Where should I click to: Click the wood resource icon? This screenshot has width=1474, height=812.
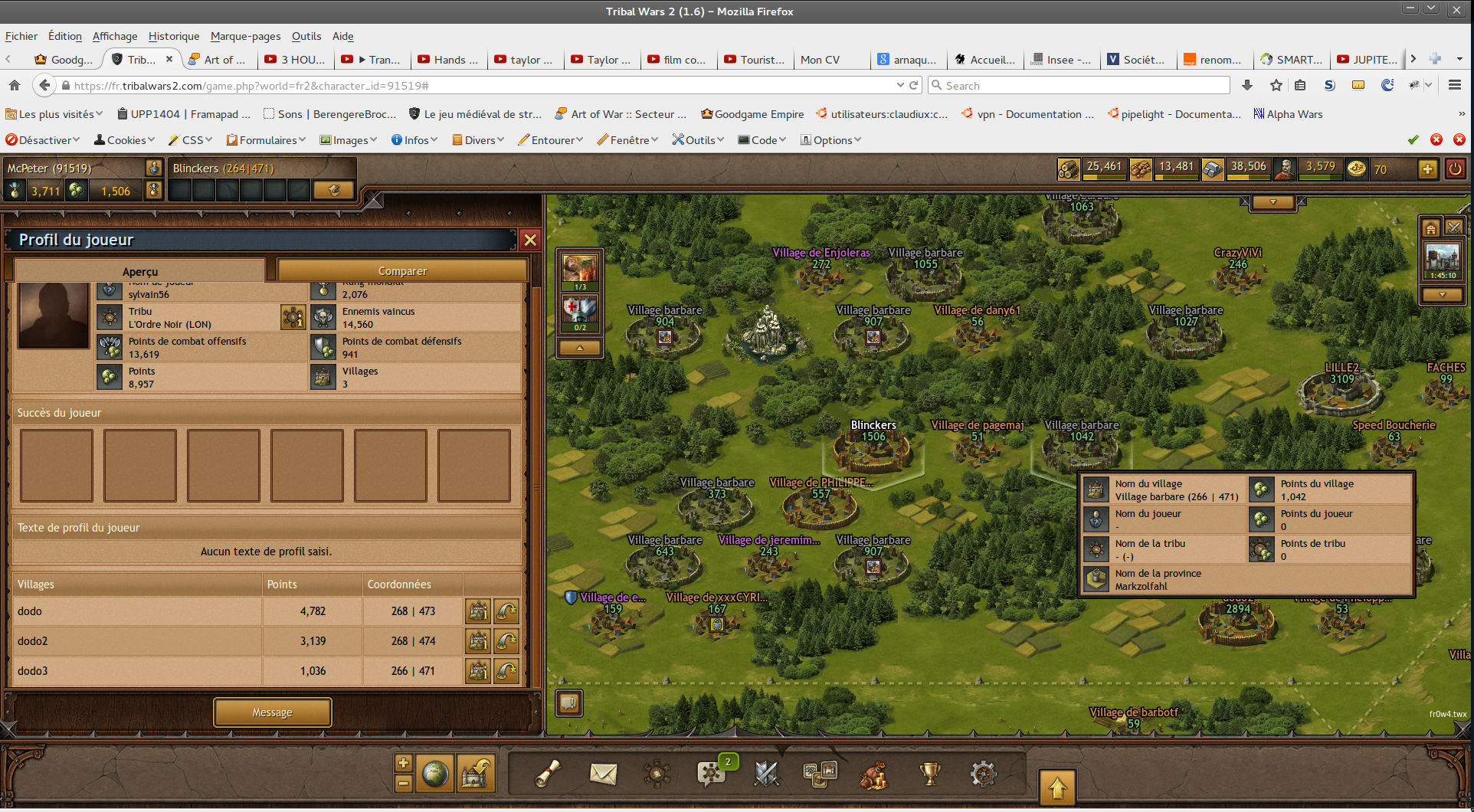(x=1069, y=169)
